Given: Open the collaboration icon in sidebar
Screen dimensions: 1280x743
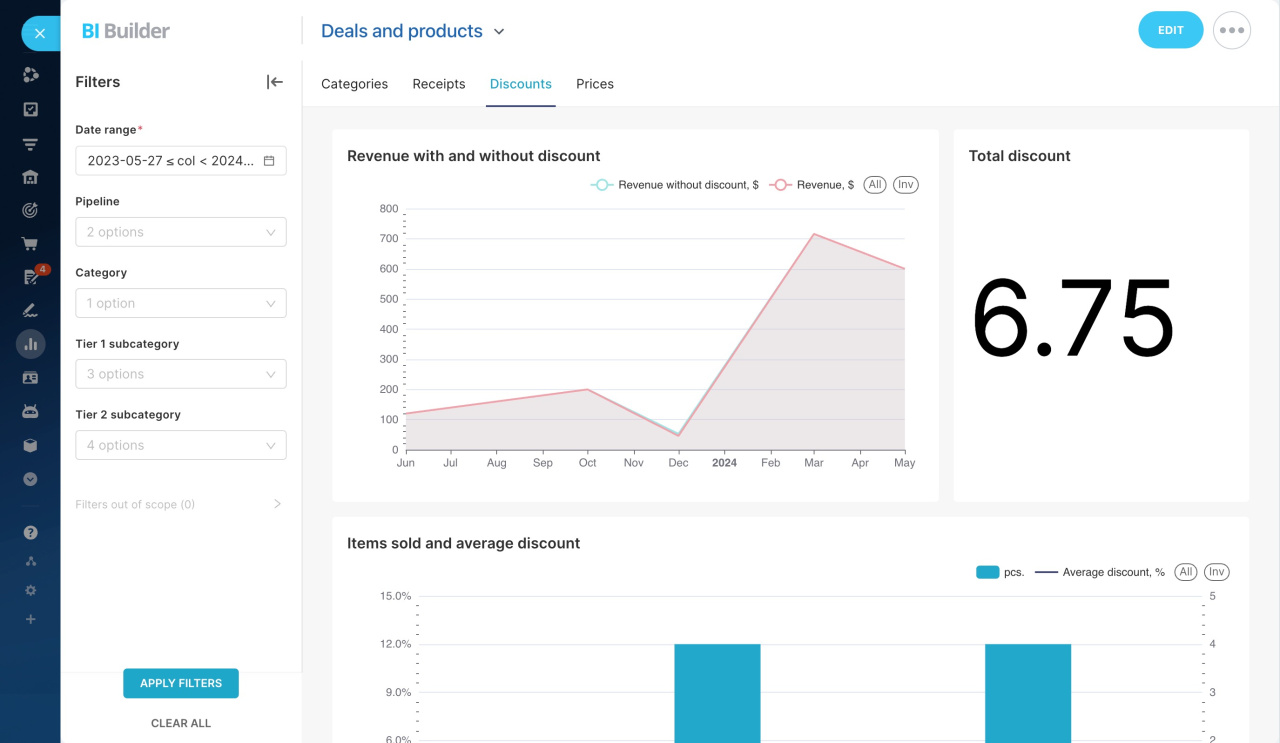Looking at the screenshot, I should (30, 75).
